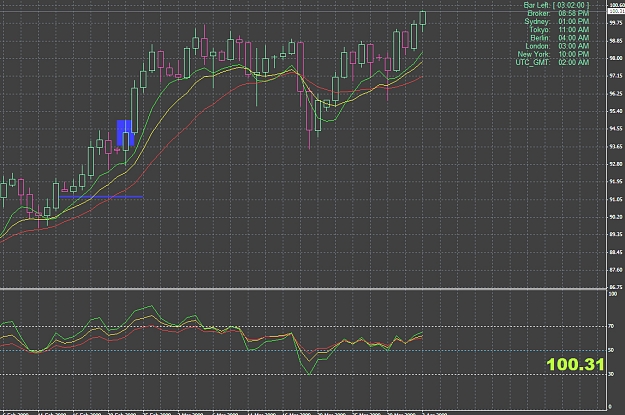Click the 99.75 price axis label

pyautogui.click(x=616, y=23)
